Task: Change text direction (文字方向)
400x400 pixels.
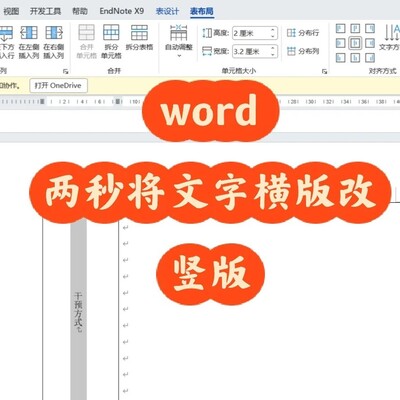Action: click(x=390, y=37)
